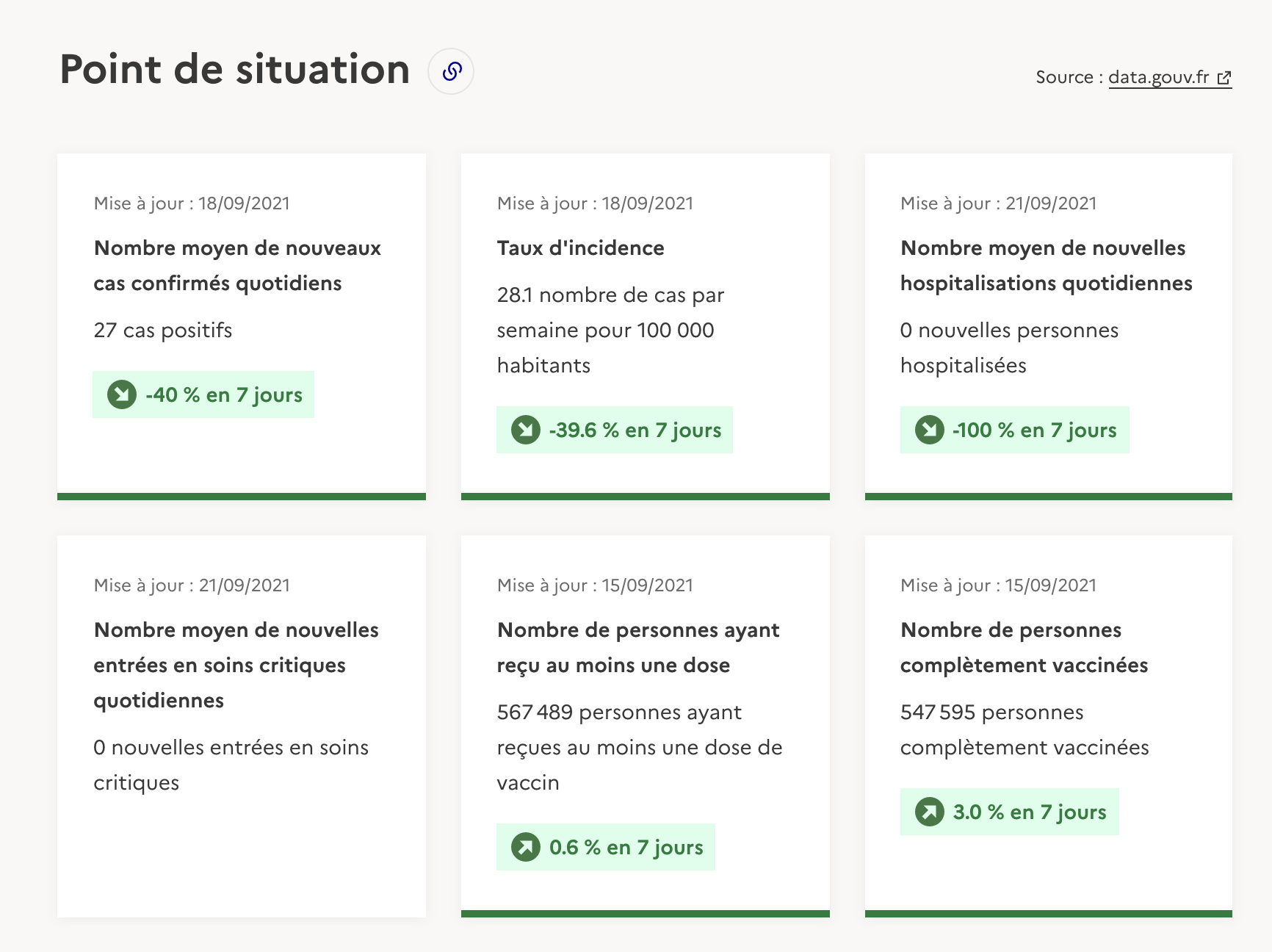Copy the anchor link beside Point de situation
The height and width of the screenshot is (952, 1272).
coord(451,71)
